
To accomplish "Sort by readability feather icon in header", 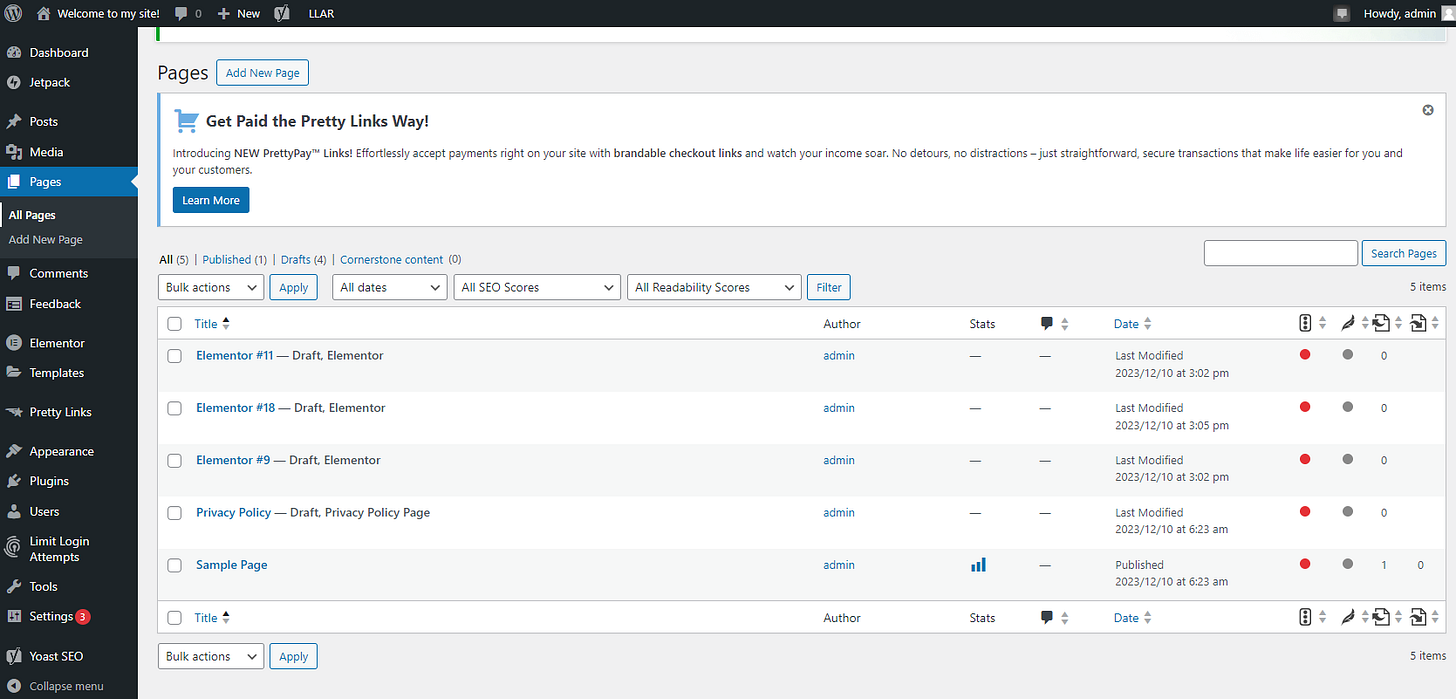I will pos(1347,323).
